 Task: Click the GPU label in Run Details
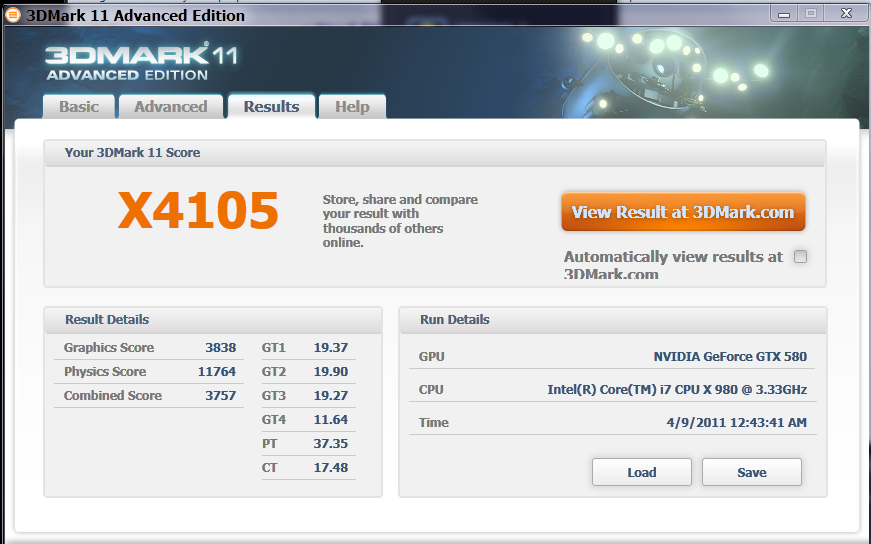click(x=432, y=356)
